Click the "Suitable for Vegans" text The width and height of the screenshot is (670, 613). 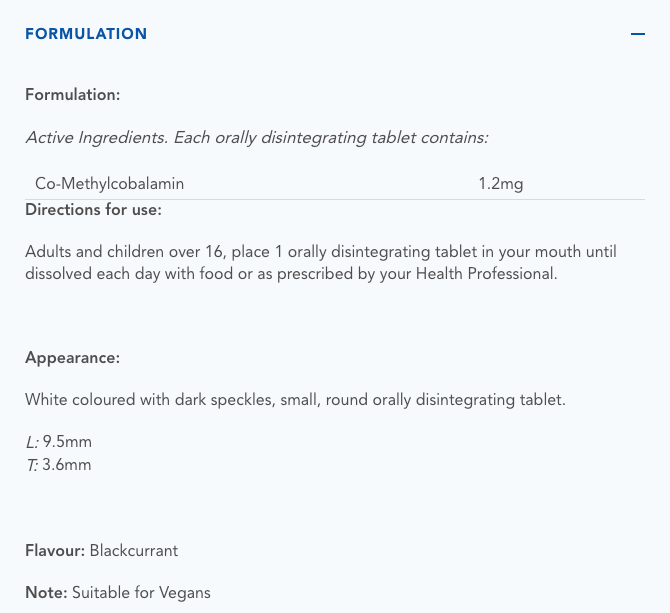pos(141,592)
